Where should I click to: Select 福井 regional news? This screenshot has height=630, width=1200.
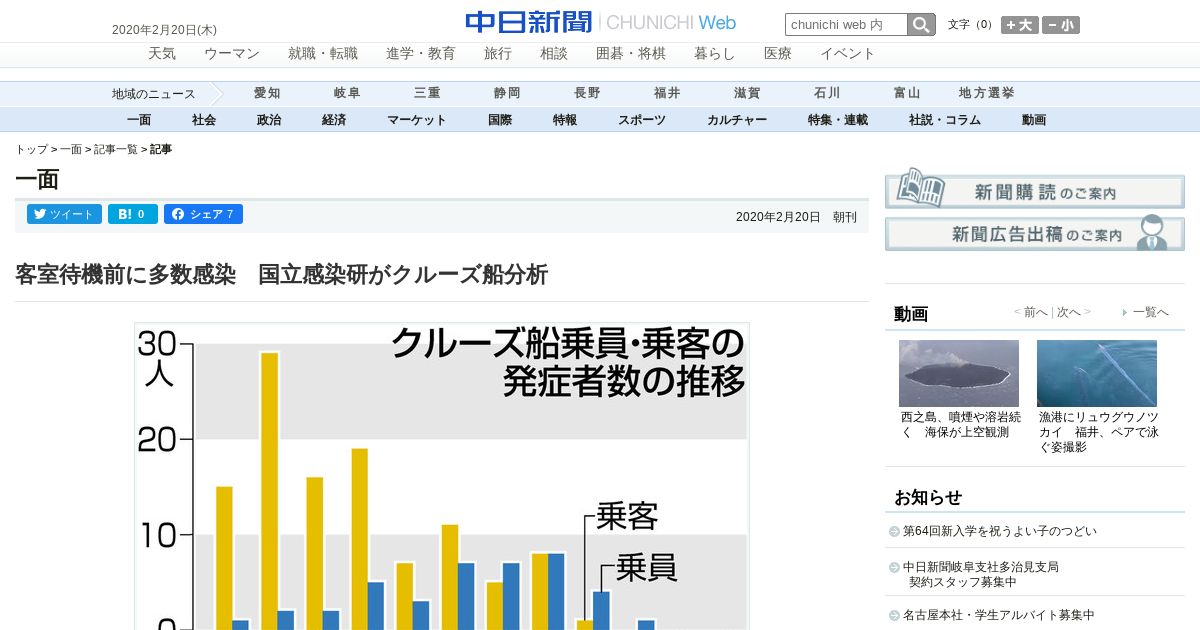[667, 93]
